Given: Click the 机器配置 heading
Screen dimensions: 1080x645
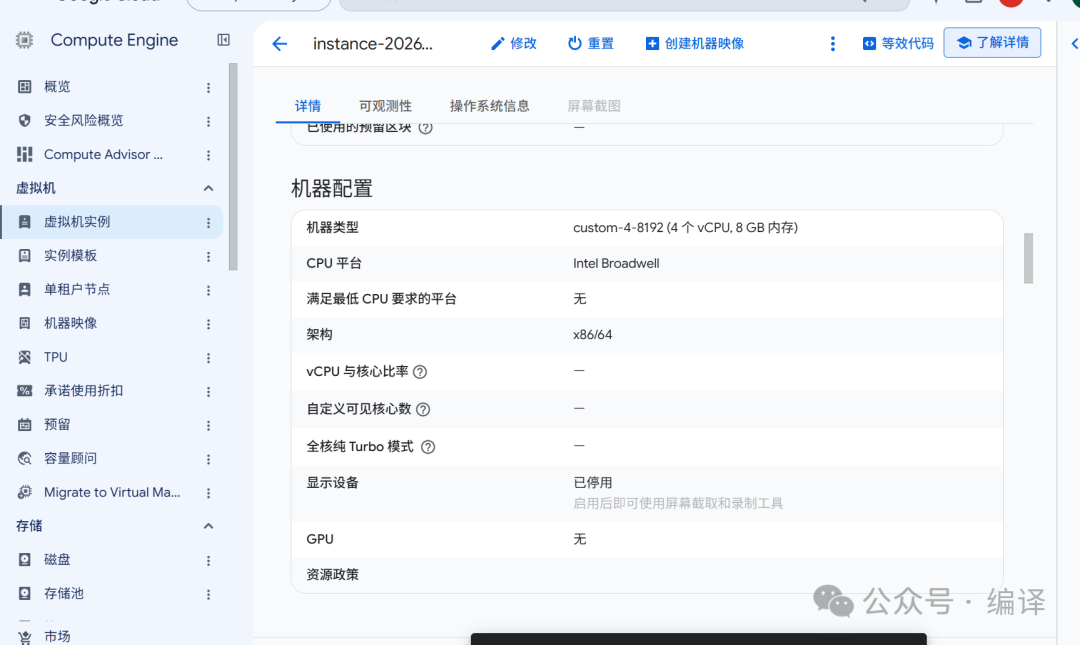Looking at the screenshot, I should pyautogui.click(x=332, y=188).
